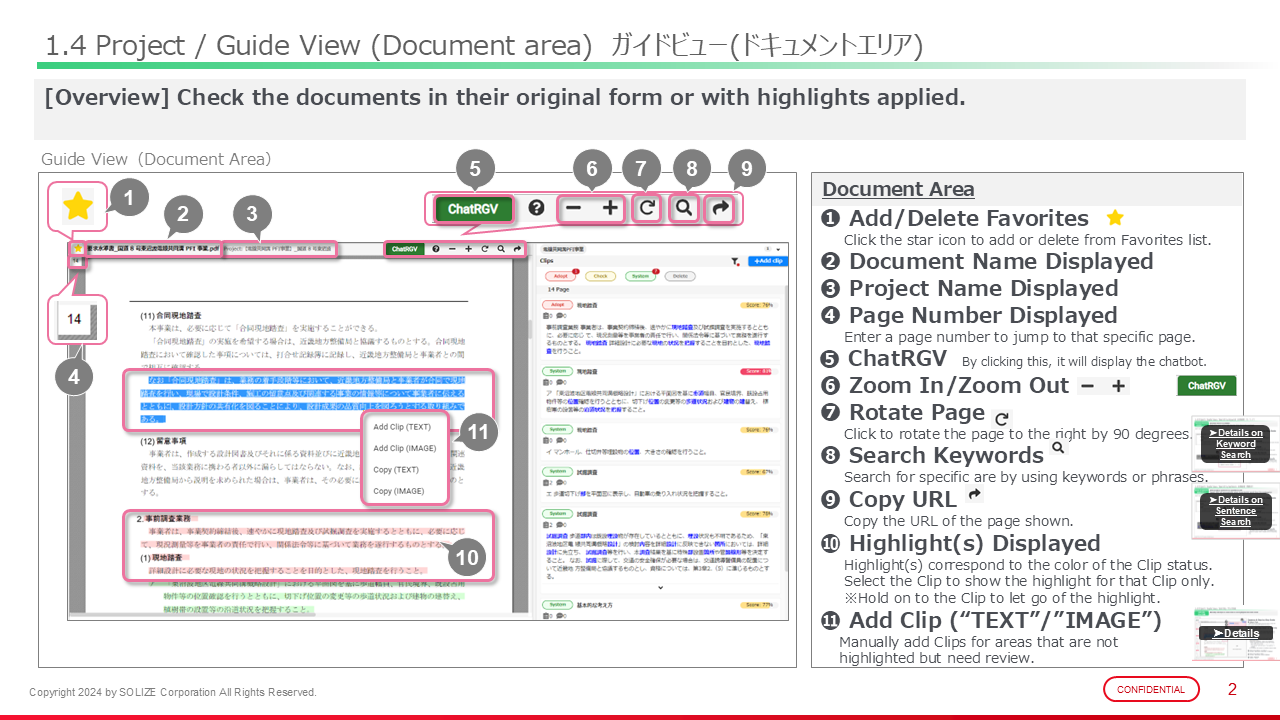
Task: Click the enlarged Rotate Page icon
Action: pyautogui.click(x=648, y=208)
